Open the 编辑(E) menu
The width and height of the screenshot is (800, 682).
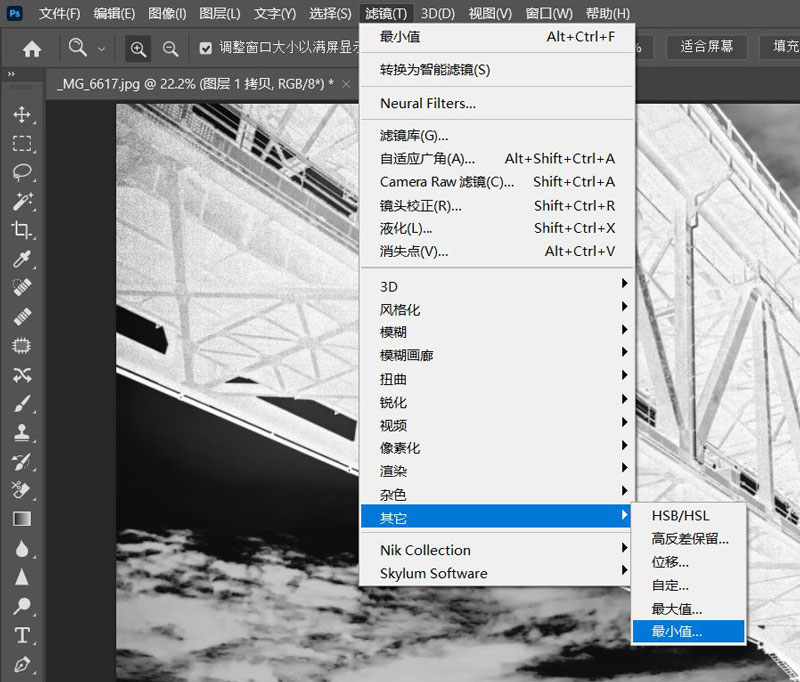click(x=114, y=13)
